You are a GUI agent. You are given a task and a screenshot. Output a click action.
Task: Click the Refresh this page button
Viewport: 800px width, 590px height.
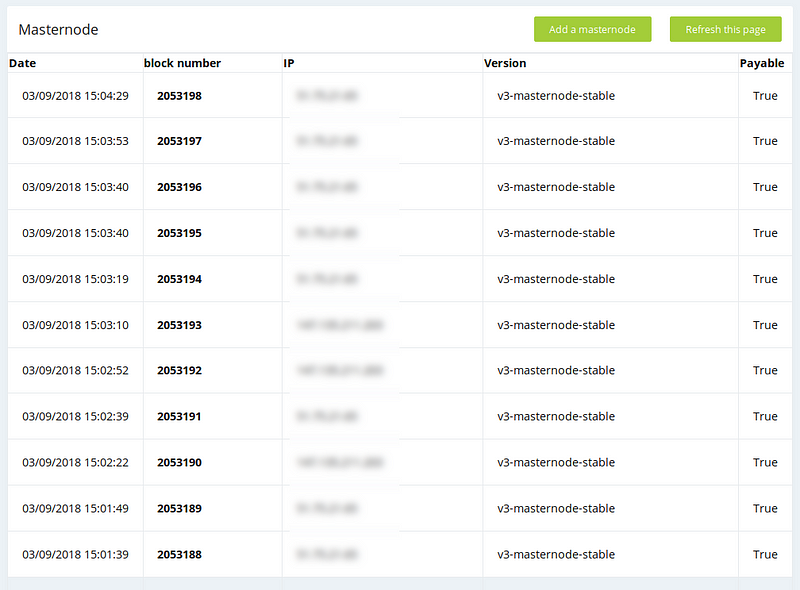pyautogui.click(x=726, y=29)
